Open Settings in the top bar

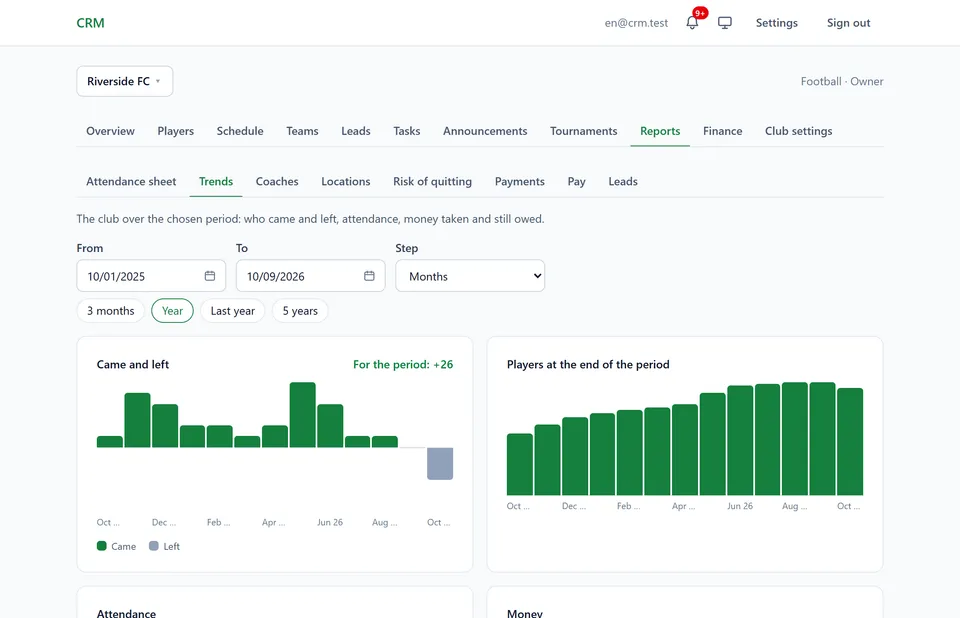coord(776,23)
